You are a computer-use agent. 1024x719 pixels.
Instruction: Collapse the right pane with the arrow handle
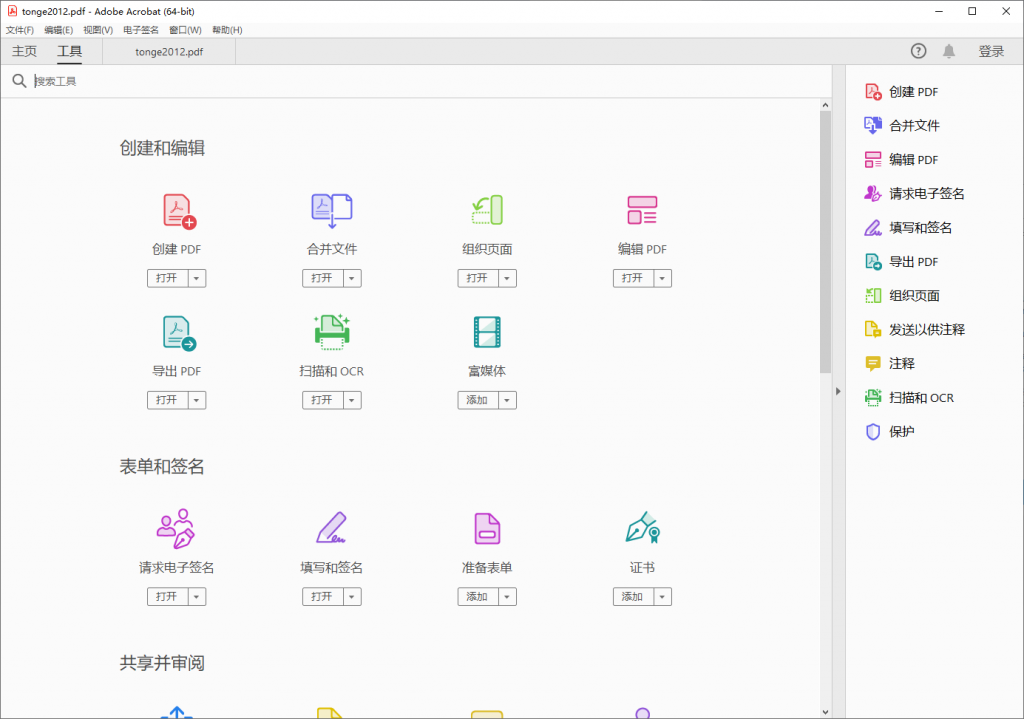(838, 391)
